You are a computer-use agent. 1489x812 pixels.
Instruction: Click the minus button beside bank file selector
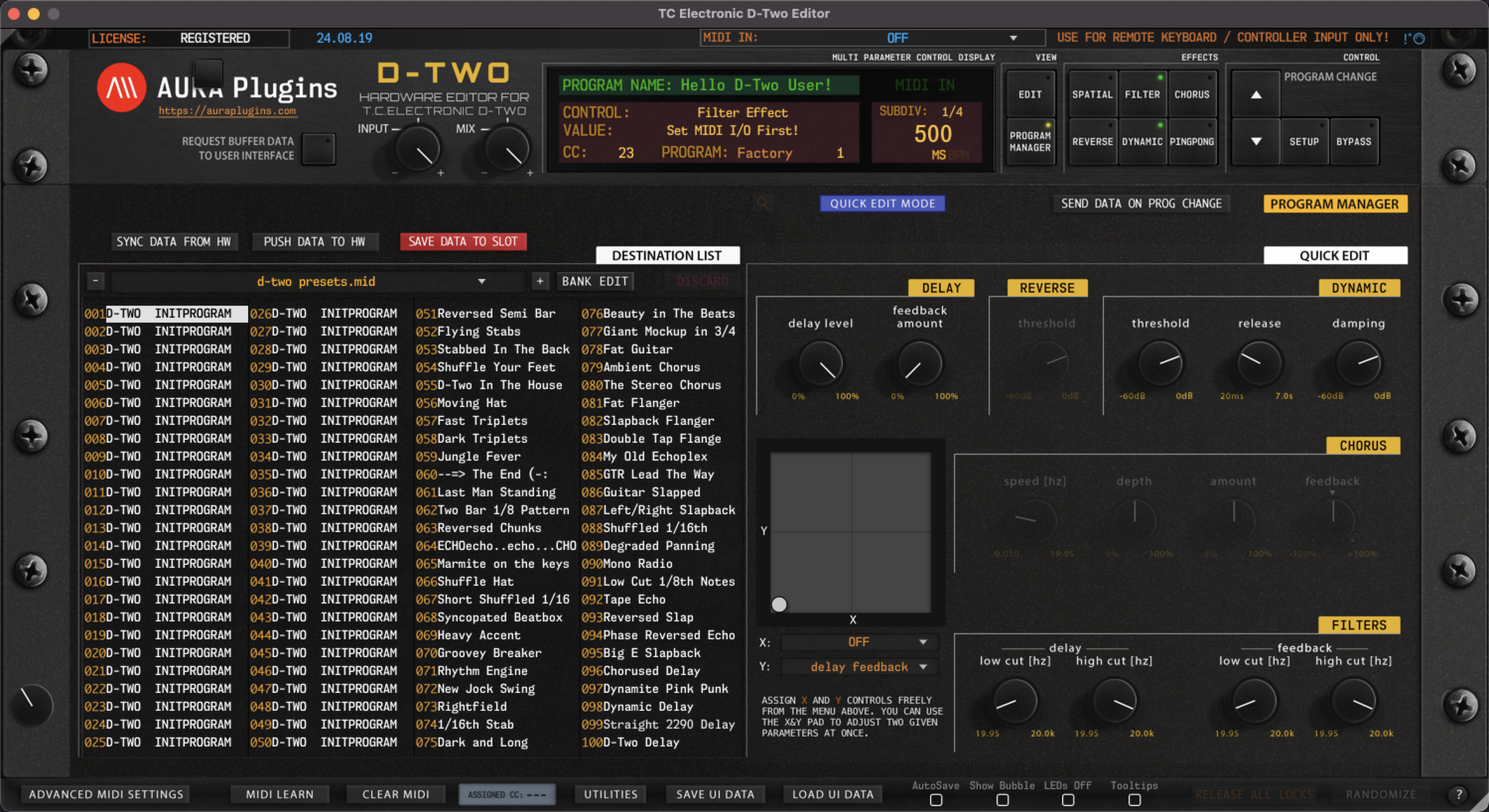pyautogui.click(x=95, y=281)
